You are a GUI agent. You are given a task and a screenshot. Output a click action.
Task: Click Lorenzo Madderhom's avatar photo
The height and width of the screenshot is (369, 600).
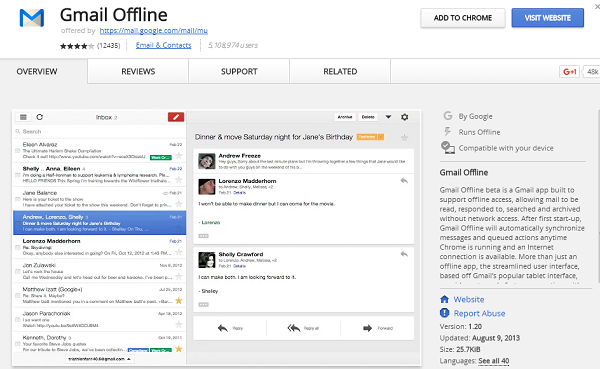pyautogui.click(x=207, y=187)
